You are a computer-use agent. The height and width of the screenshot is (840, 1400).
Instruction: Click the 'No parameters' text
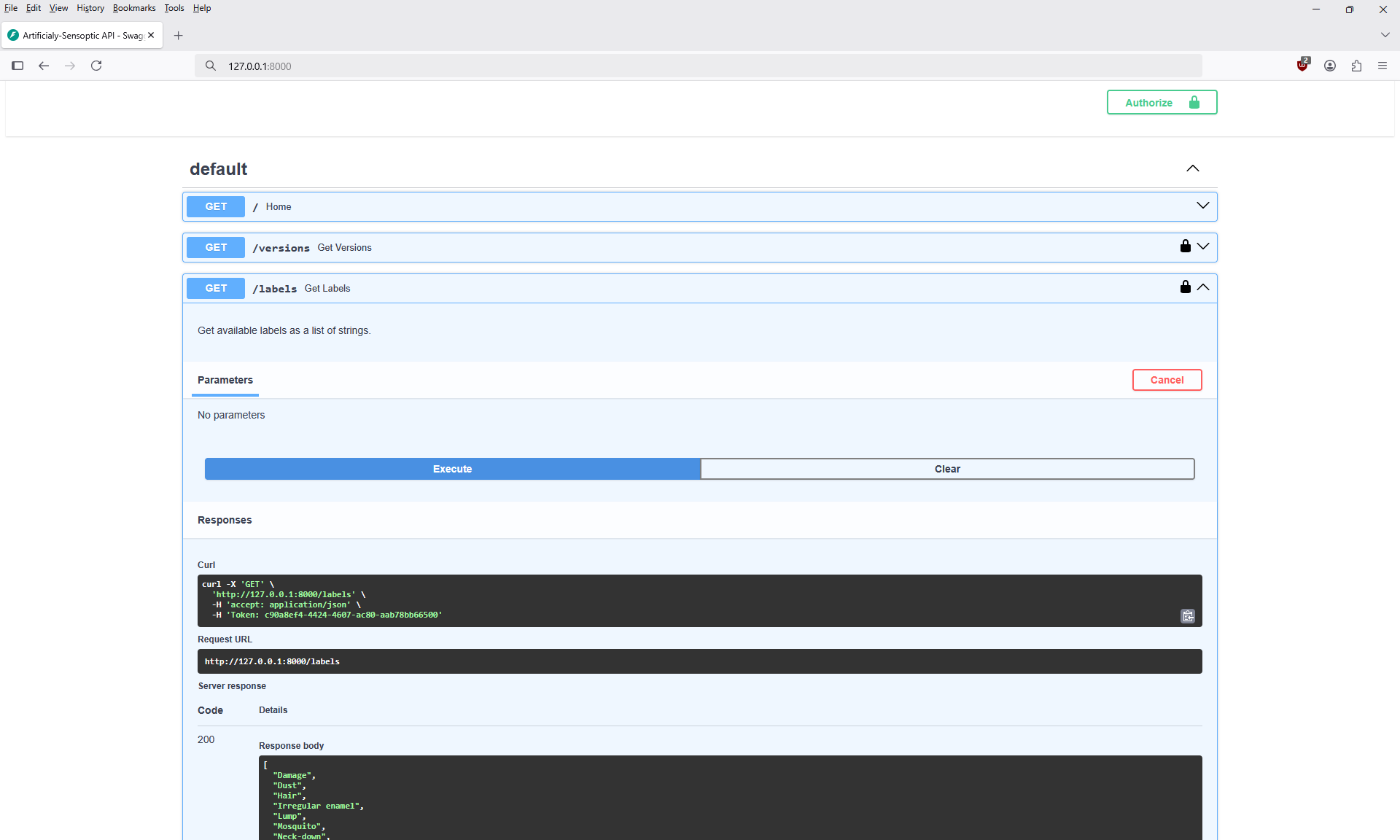pyautogui.click(x=231, y=415)
